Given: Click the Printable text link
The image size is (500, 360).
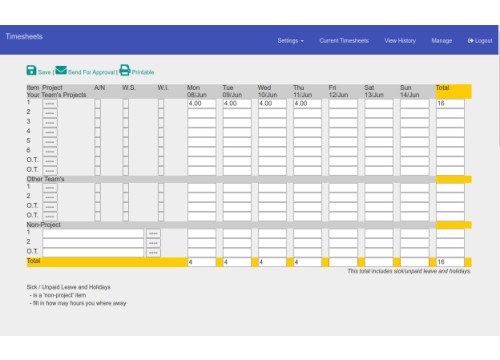Looking at the screenshot, I should (143, 72).
